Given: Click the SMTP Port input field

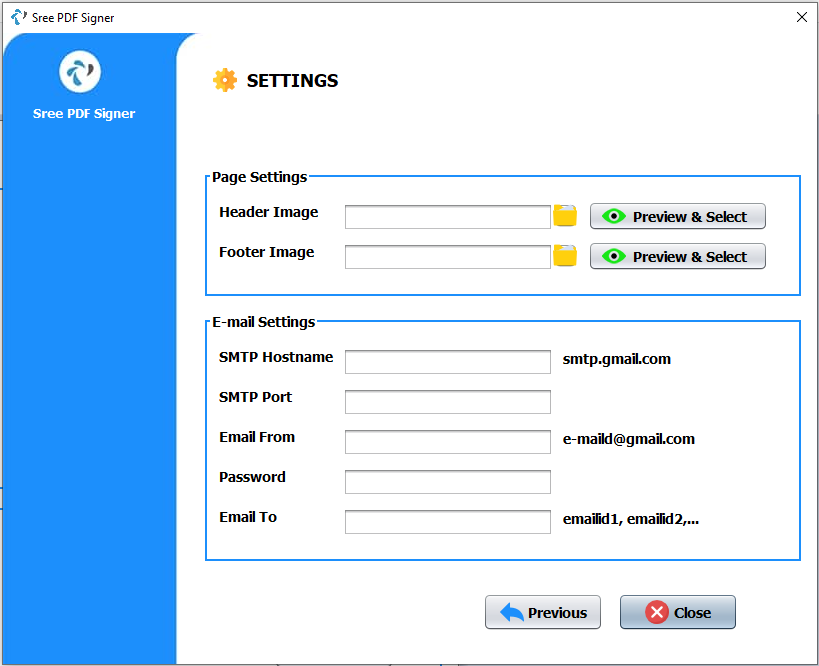Looking at the screenshot, I should [x=448, y=402].
